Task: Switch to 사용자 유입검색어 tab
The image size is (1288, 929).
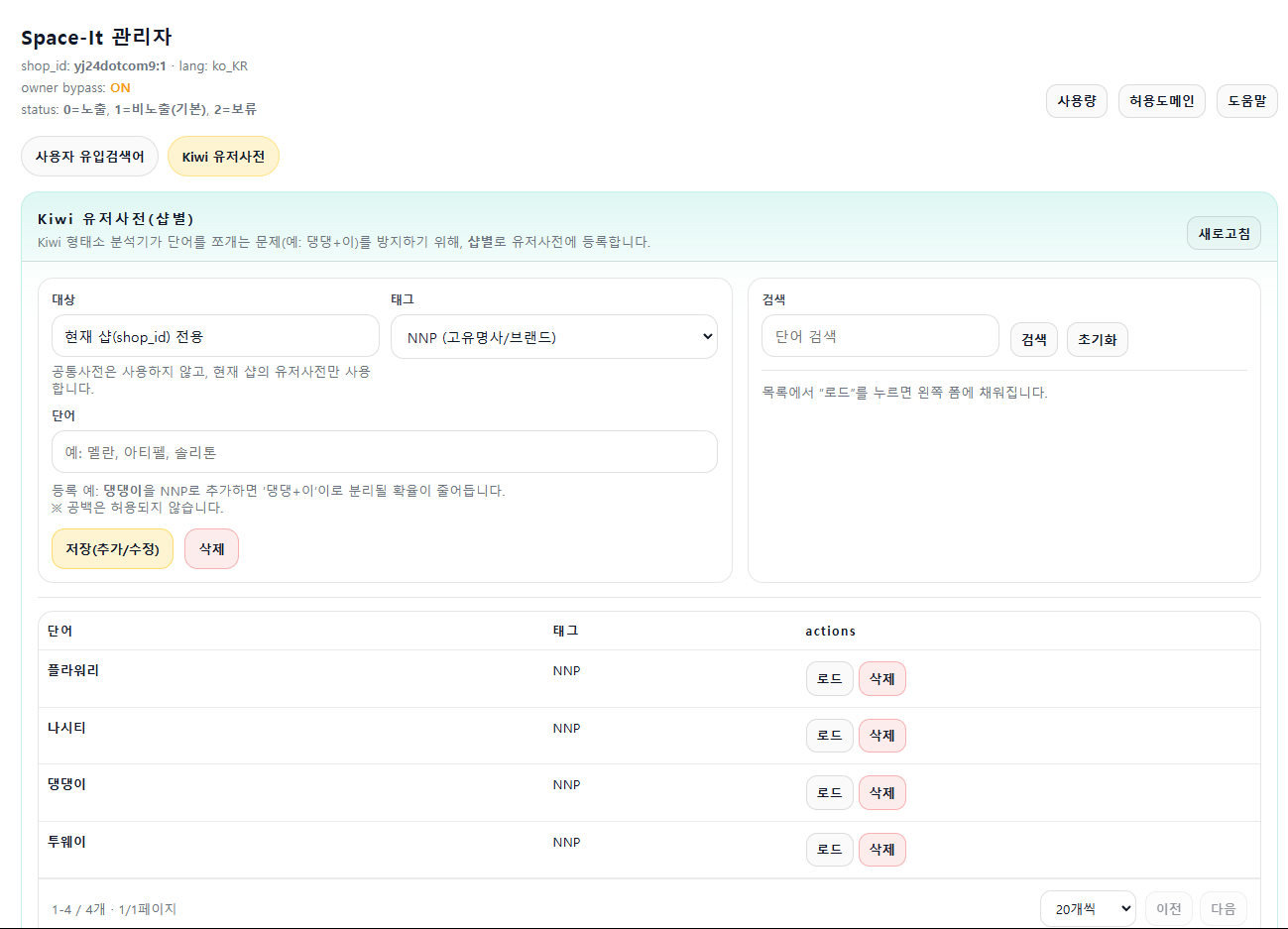Action: click(x=89, y=157)
